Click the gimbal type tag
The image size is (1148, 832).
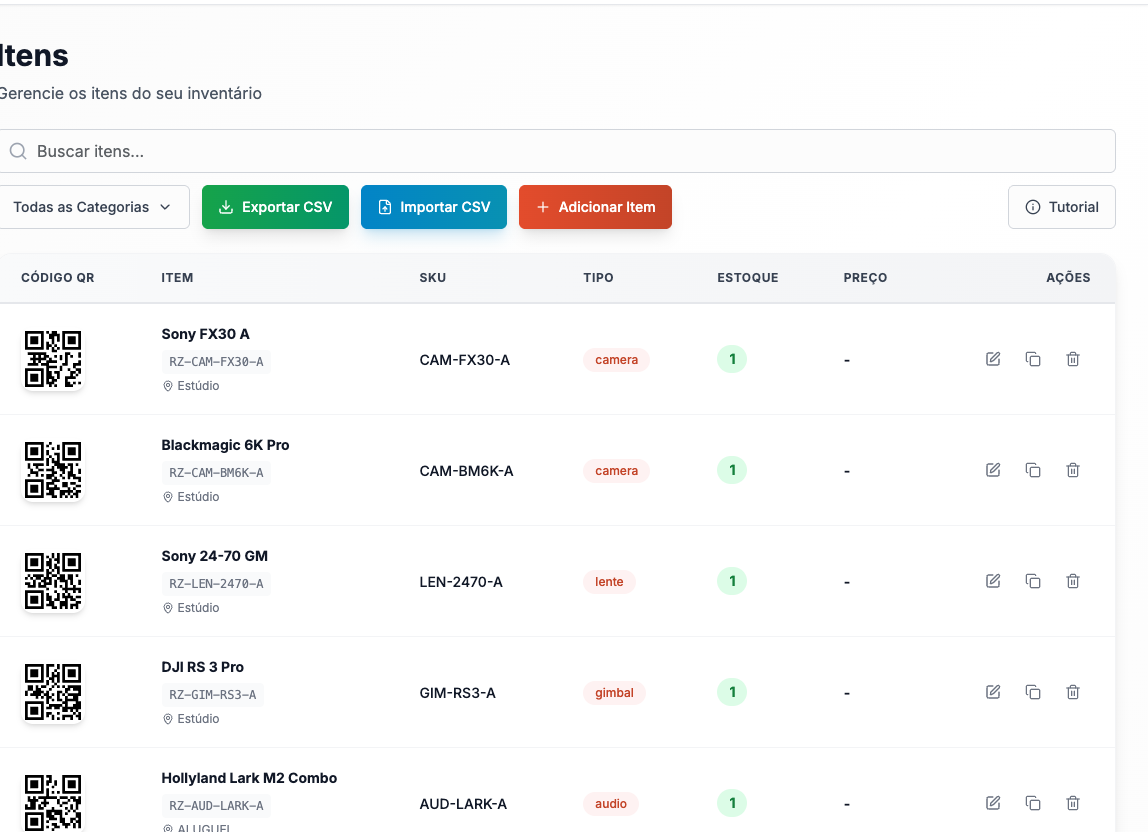[x=614, y=693]
